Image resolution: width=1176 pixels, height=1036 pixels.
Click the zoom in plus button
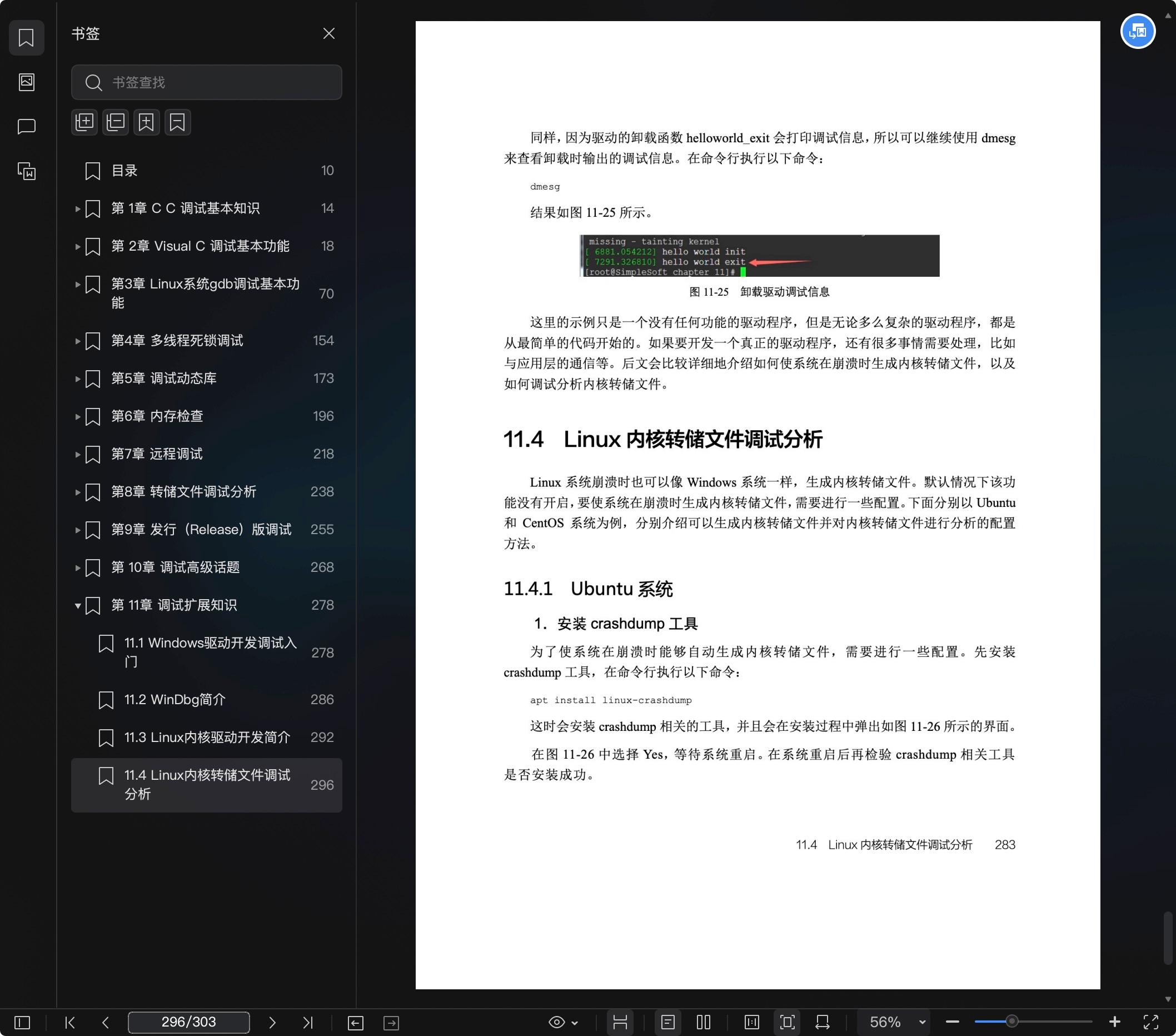1114,1022
